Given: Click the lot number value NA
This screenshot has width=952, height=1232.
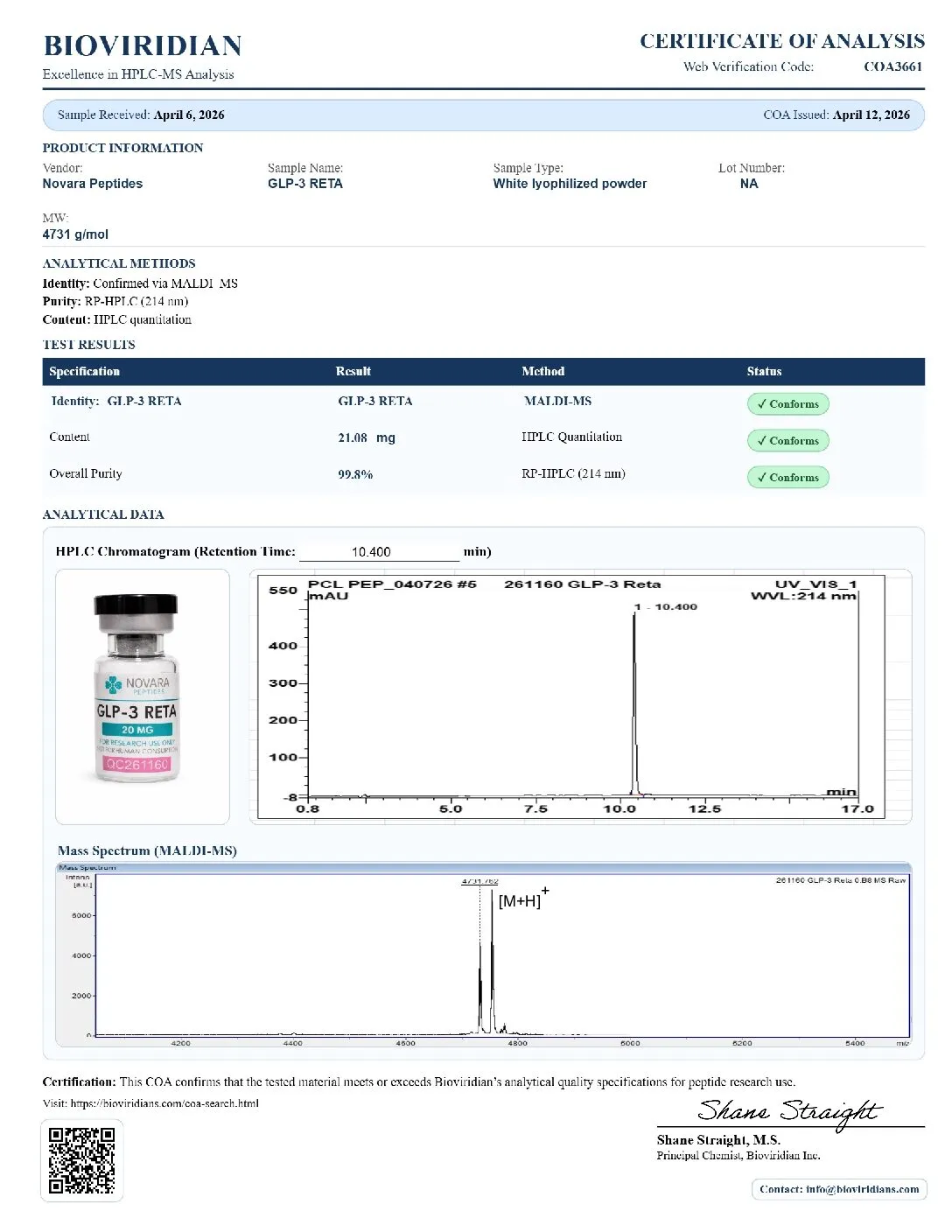Looking at the screenshot, I should tap(749, 184).
